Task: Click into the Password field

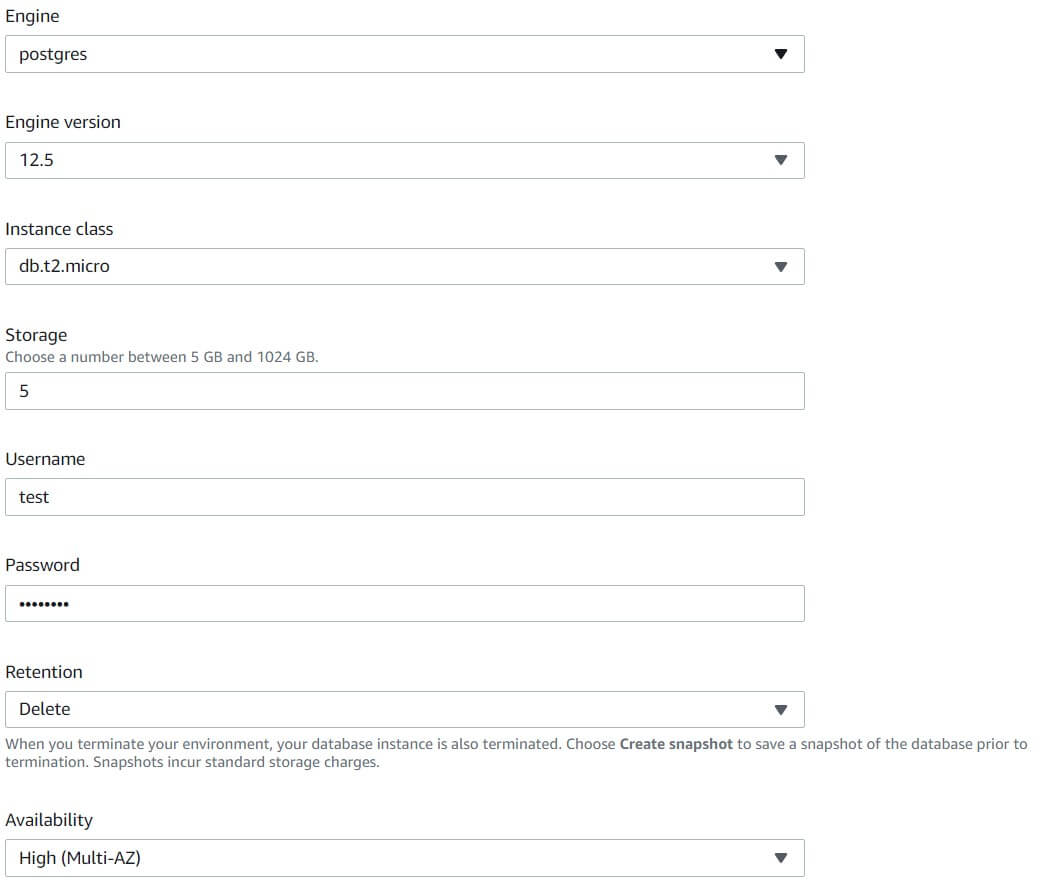Action: pyautogui.click(x=405, y=604)
